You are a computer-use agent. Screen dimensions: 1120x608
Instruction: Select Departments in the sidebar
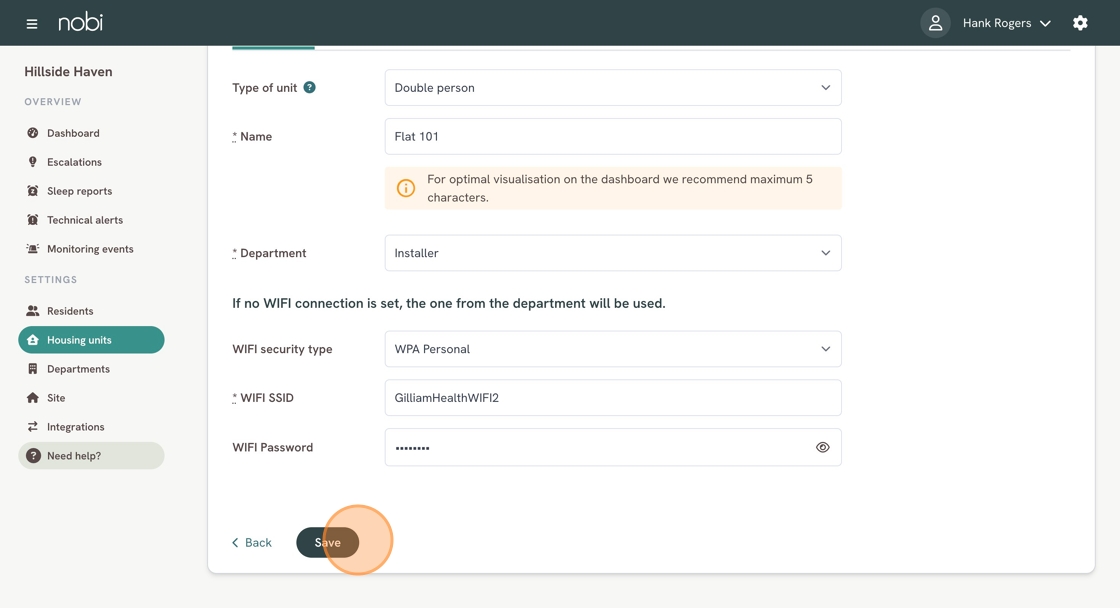click(78, 369)
